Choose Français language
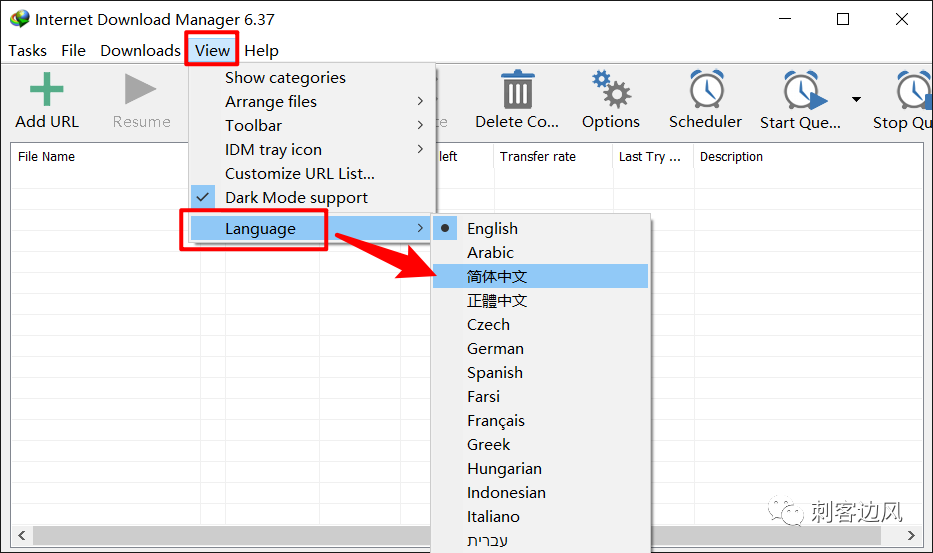933x553 pixels. tap(540, 420)
